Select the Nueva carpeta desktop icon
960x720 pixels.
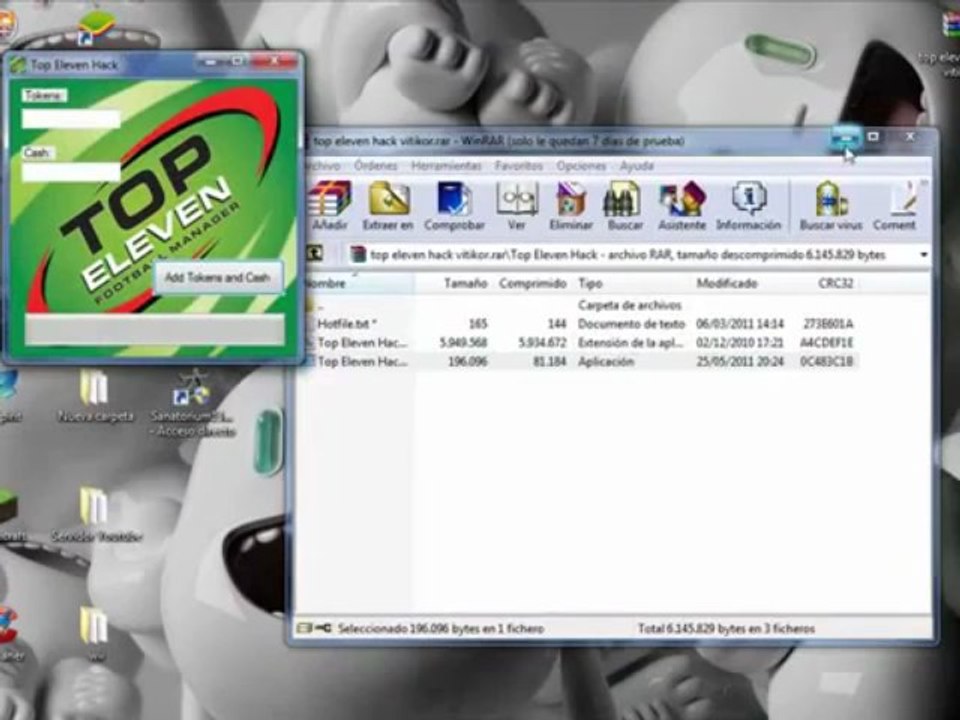[x=95, y=397]
